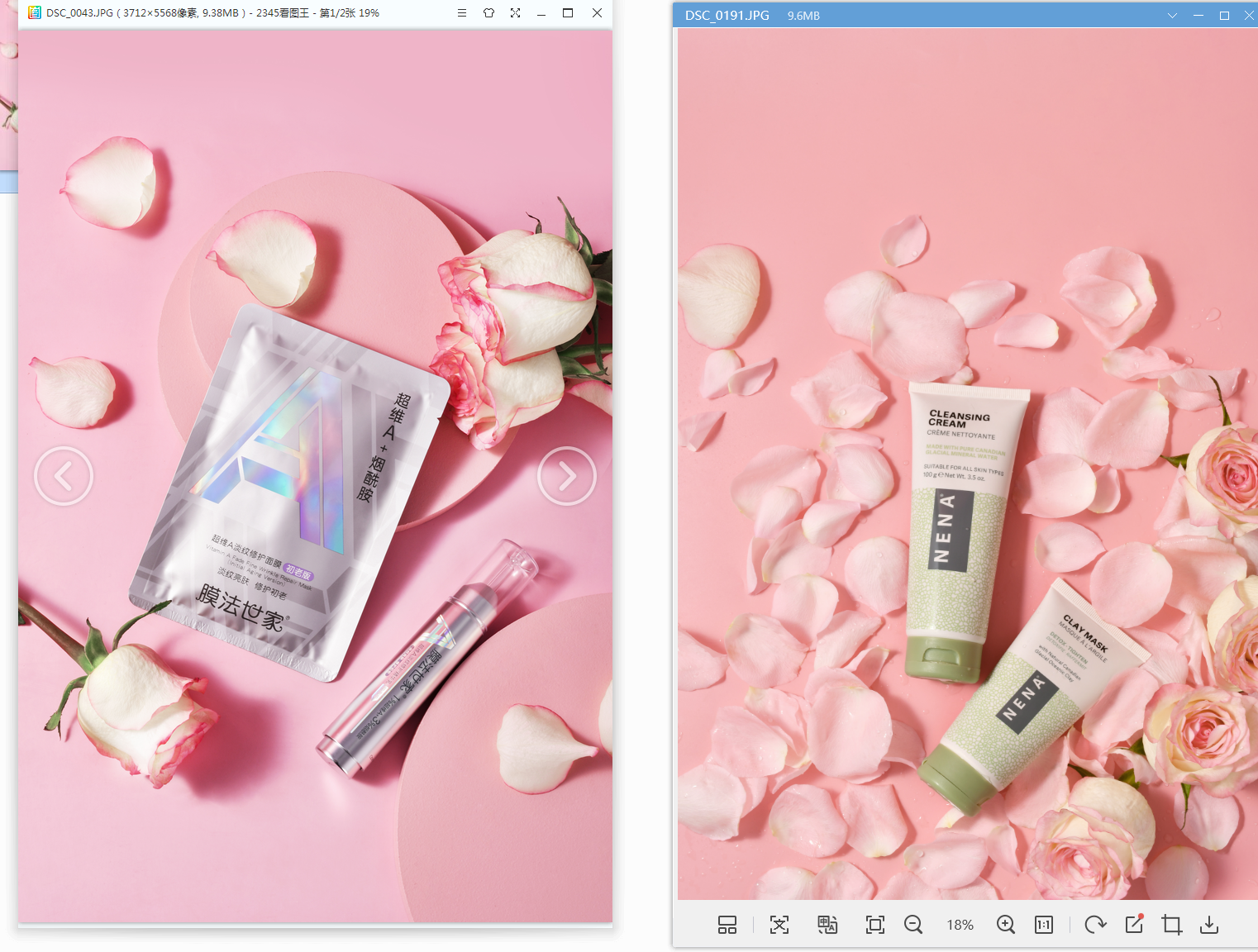The width and height of the screenshot is (1258, 952).
Task: Go to the previous image in 2345看图王
Action: click(64, 476)
